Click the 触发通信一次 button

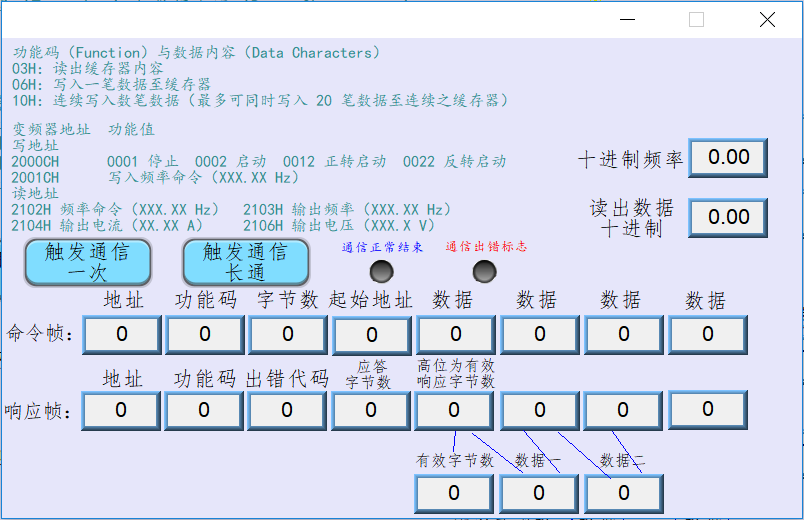[87, 262]
